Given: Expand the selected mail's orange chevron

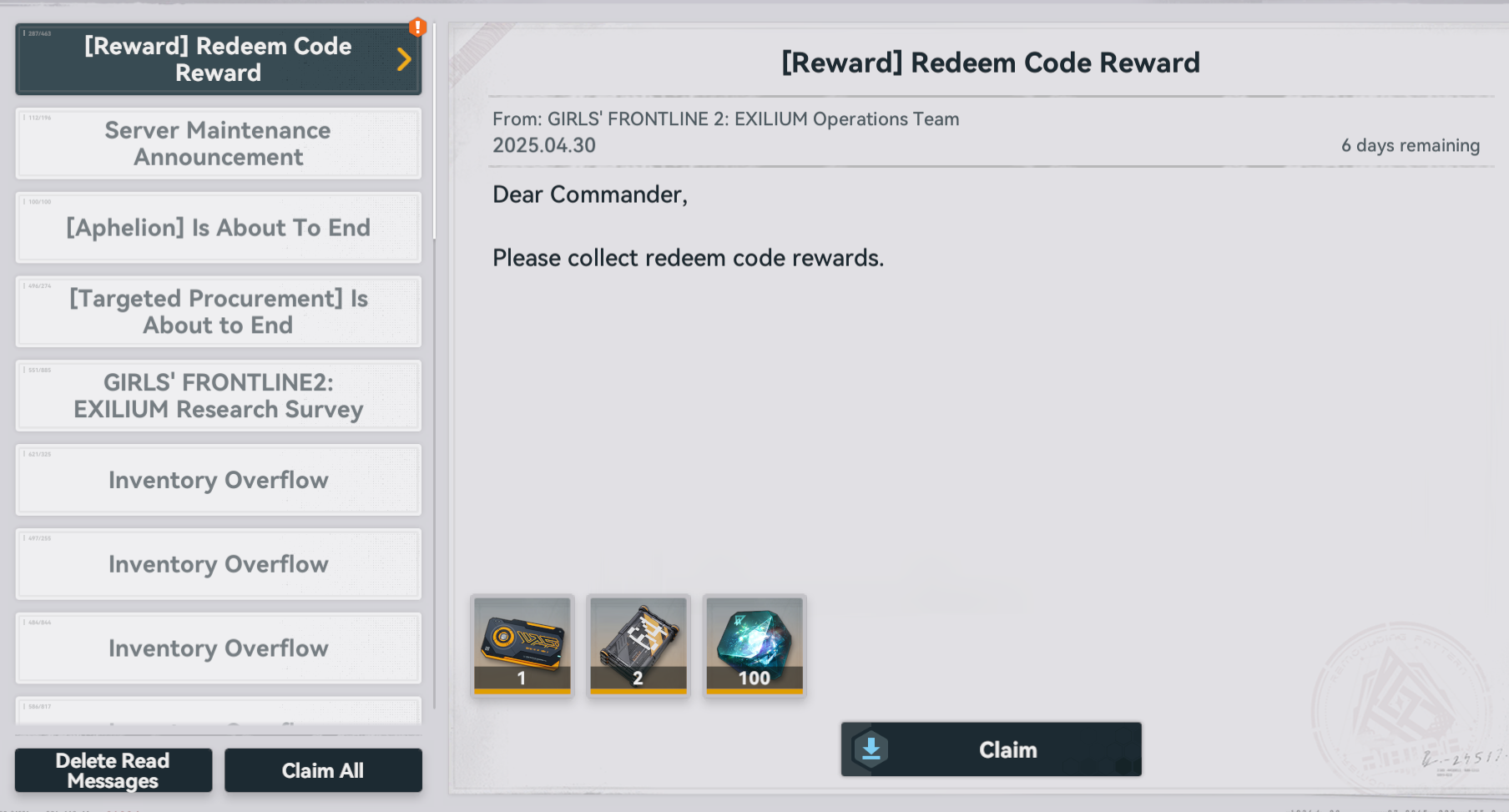Looking at the screenshot, I should coord(404,59).
